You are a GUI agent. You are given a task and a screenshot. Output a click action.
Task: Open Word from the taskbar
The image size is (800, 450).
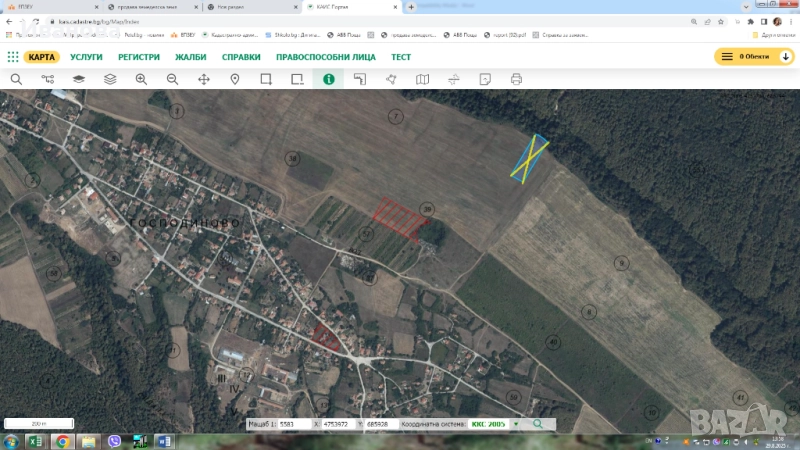(164, 441)
